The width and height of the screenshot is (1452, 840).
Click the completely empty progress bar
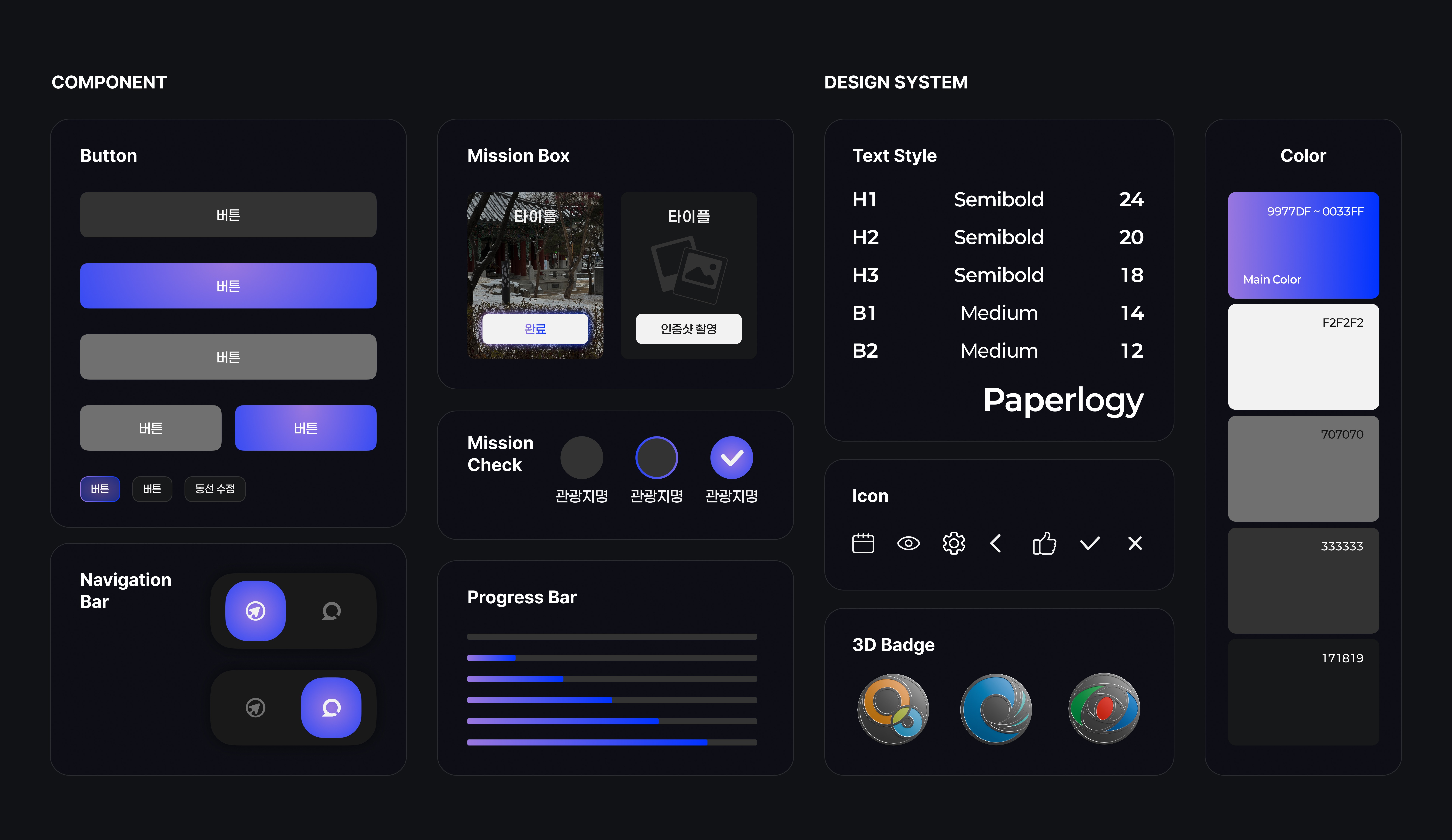pos(612,637)
